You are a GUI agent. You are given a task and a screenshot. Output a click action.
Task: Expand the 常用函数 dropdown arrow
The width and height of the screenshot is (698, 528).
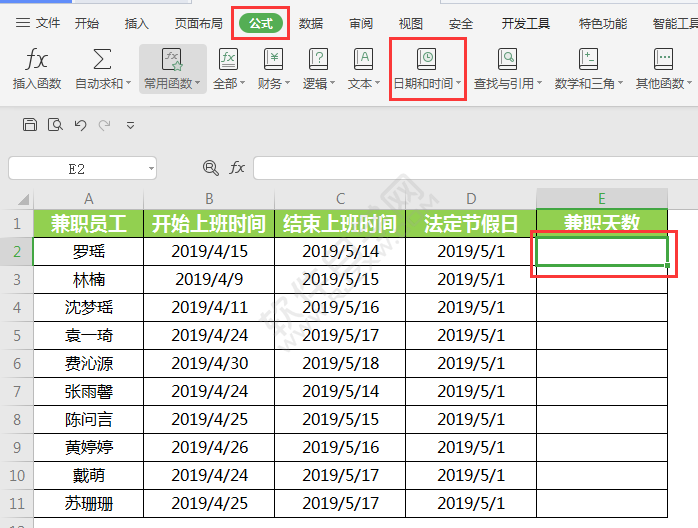pos(198,83)
